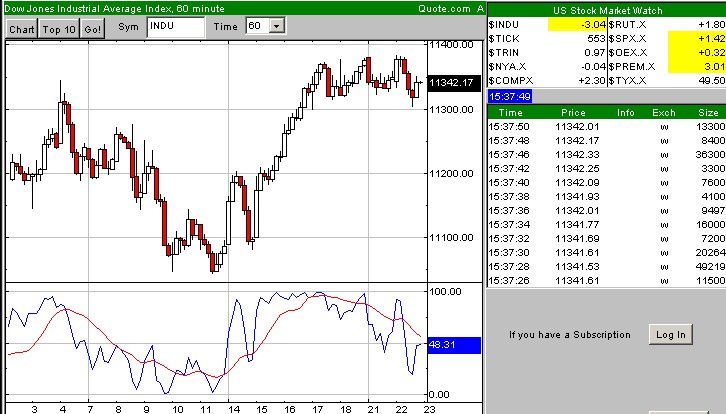This screenshot has width=726, height=414.
Task: Click the 11400.00 price axis label
Action: tap(451, 45)
